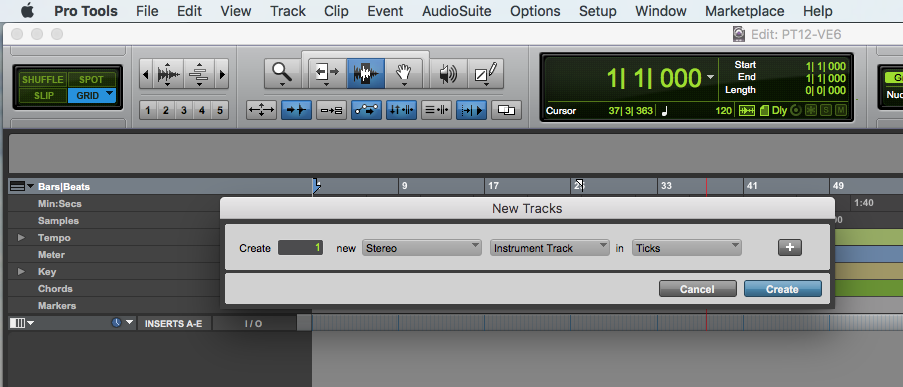The image size is (903, 387).
Task: Enable Shuffle edit mode
Action: tap(43, 80)
